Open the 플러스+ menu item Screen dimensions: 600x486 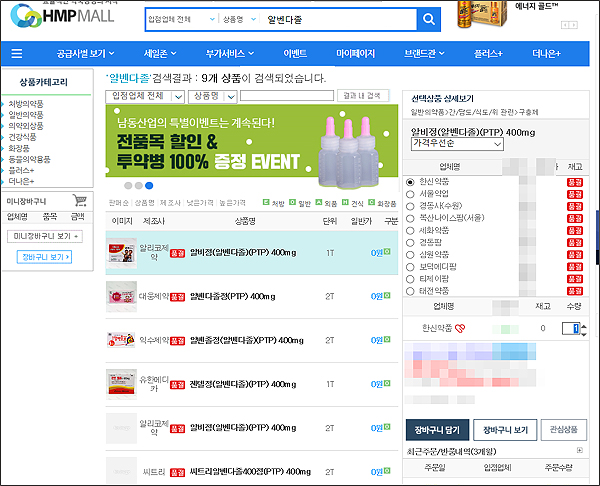pyautogui.click(x=488, y=54)
